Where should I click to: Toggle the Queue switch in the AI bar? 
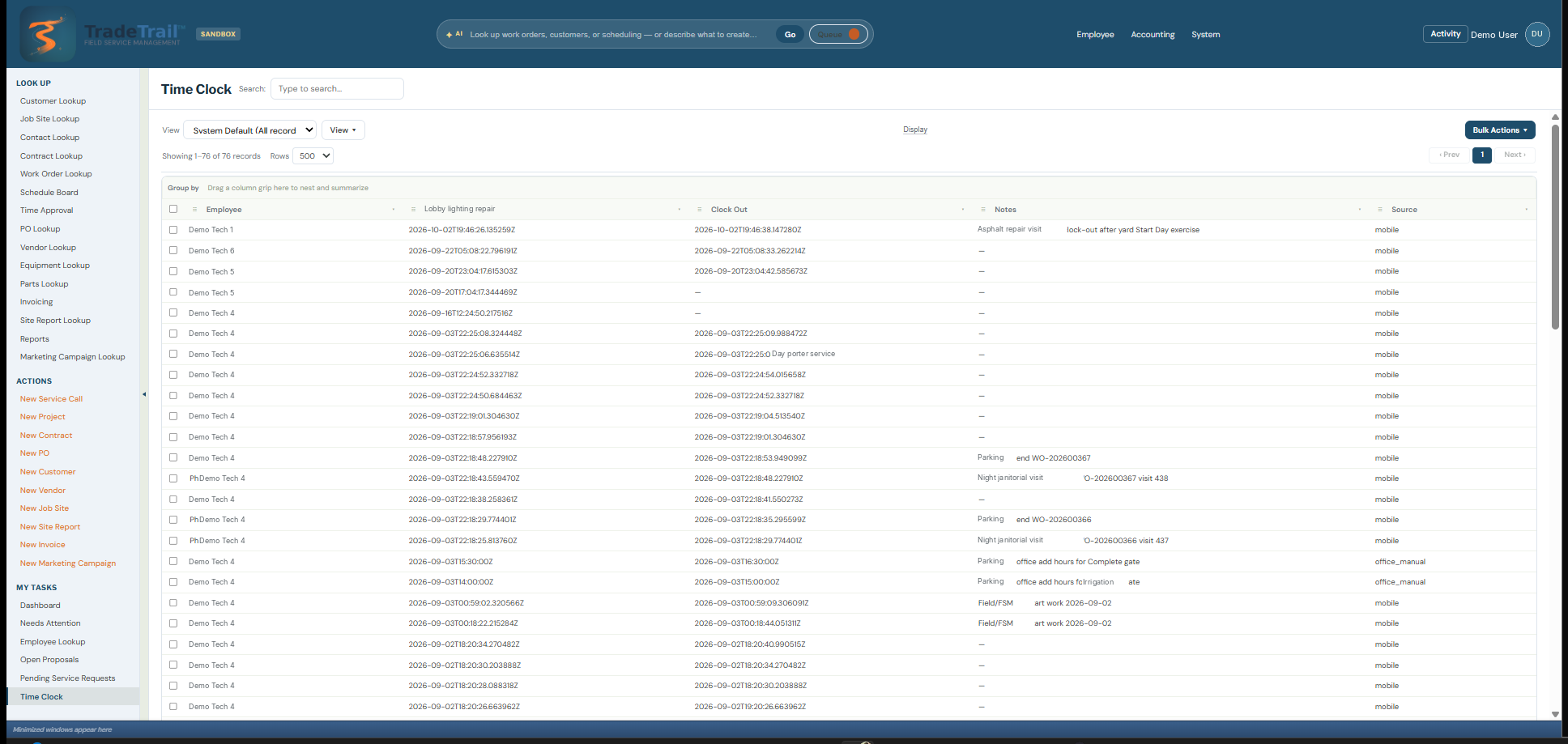tap(838, 34)
